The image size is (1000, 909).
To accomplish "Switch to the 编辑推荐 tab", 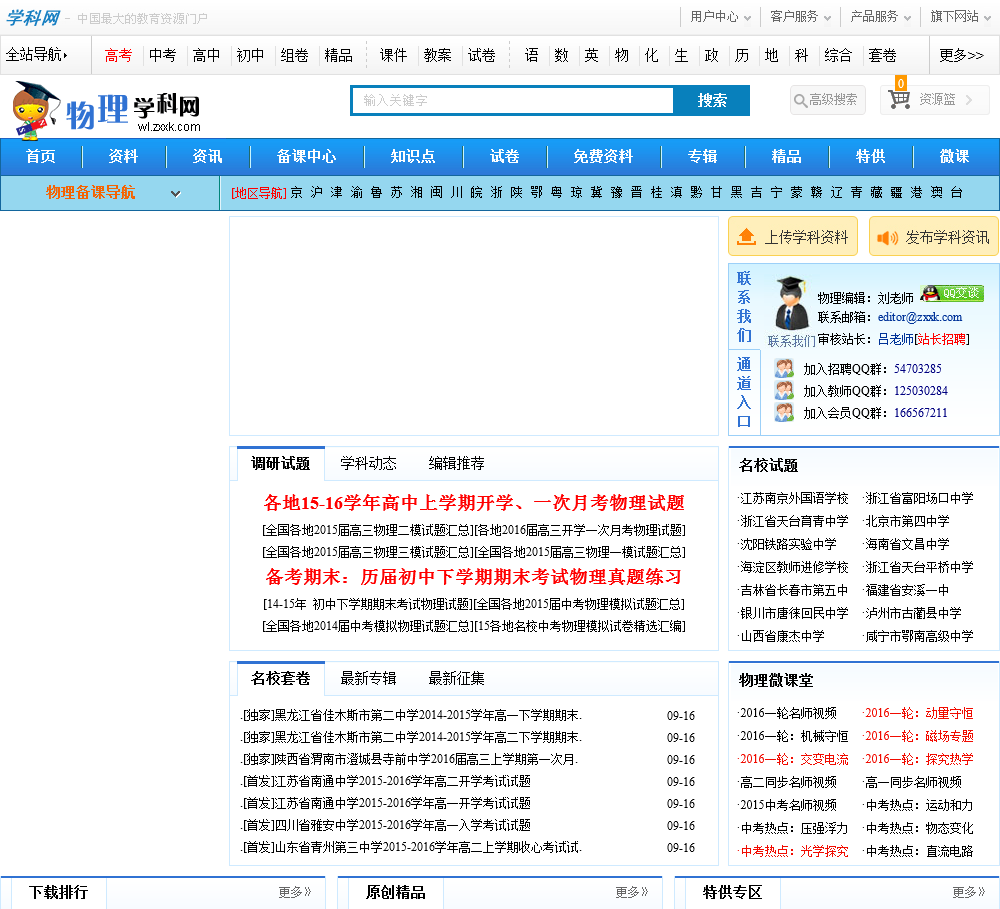I will point(456,464).
